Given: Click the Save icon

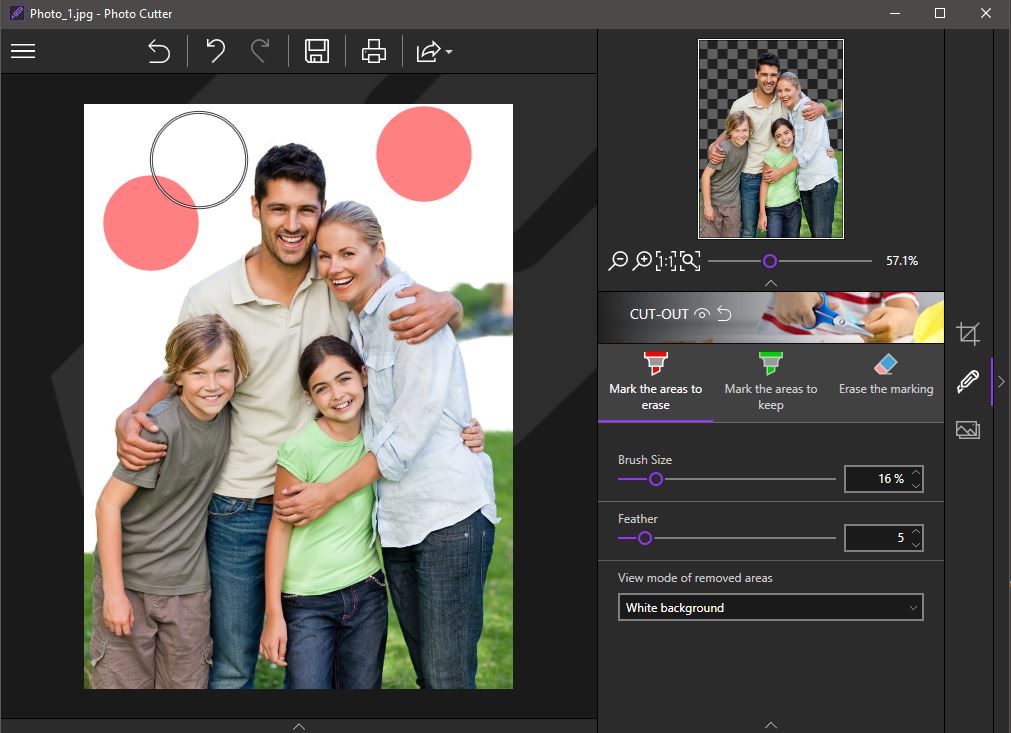Looking at the screenshot, I should (316, 51).
